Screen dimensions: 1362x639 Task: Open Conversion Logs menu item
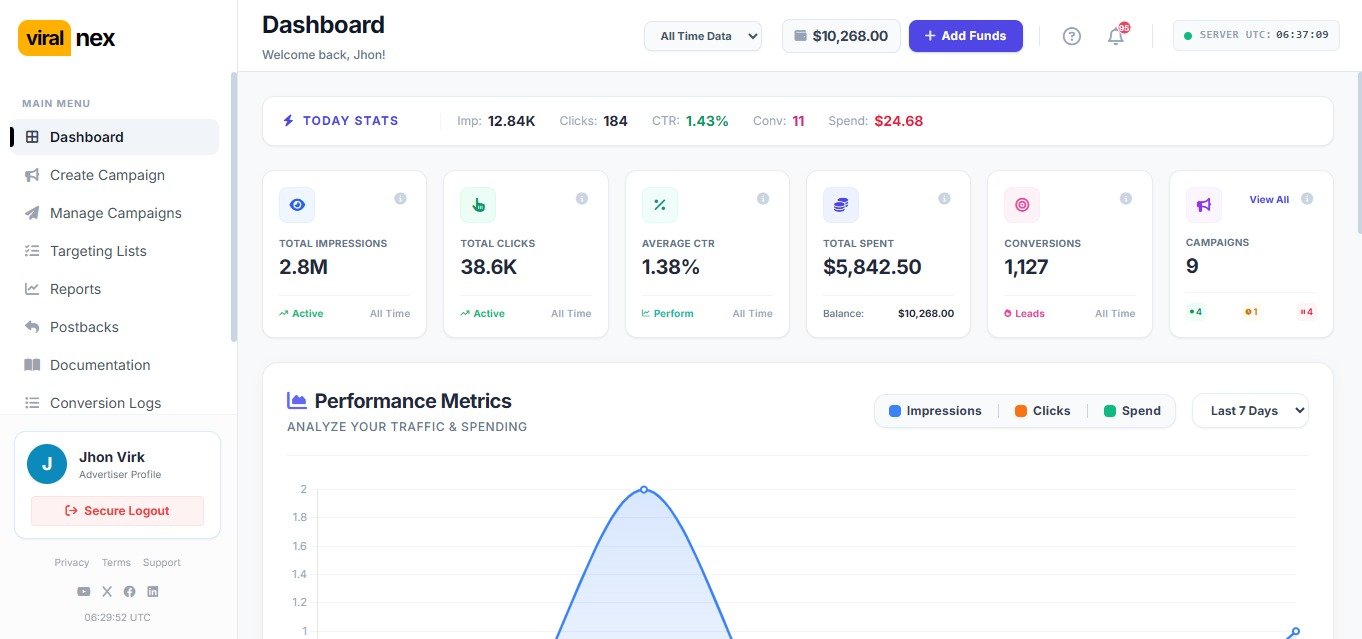[x=115, y=403]
